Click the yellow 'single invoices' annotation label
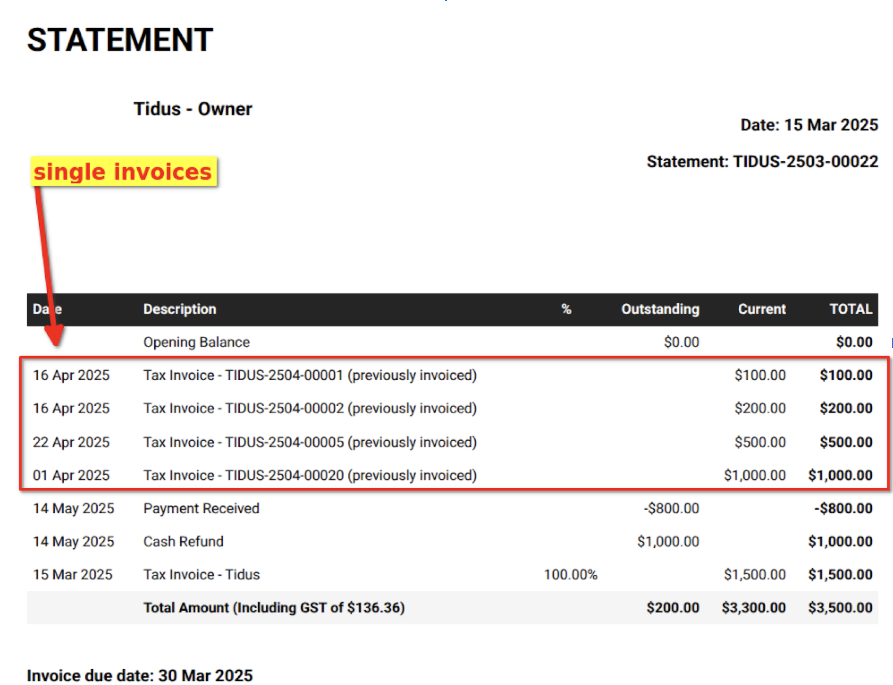Viewport: 893px width, 685px height. click(123, 172)
